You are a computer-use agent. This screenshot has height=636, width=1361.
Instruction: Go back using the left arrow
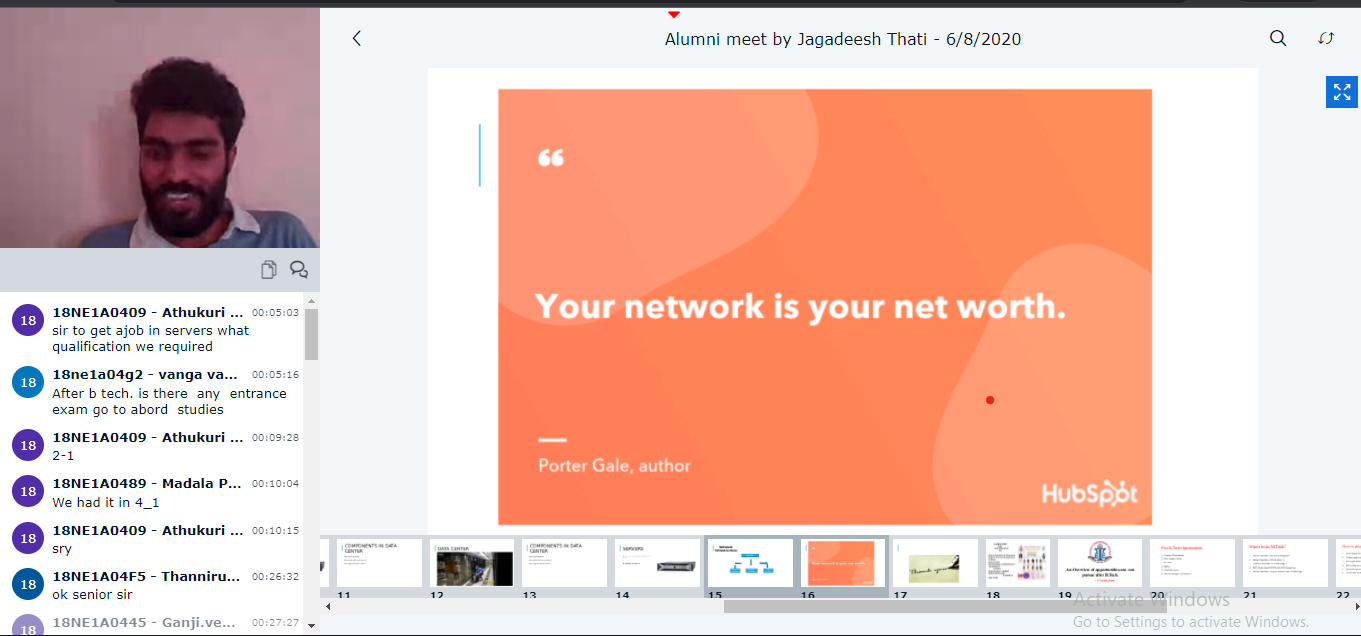point(356,39)
